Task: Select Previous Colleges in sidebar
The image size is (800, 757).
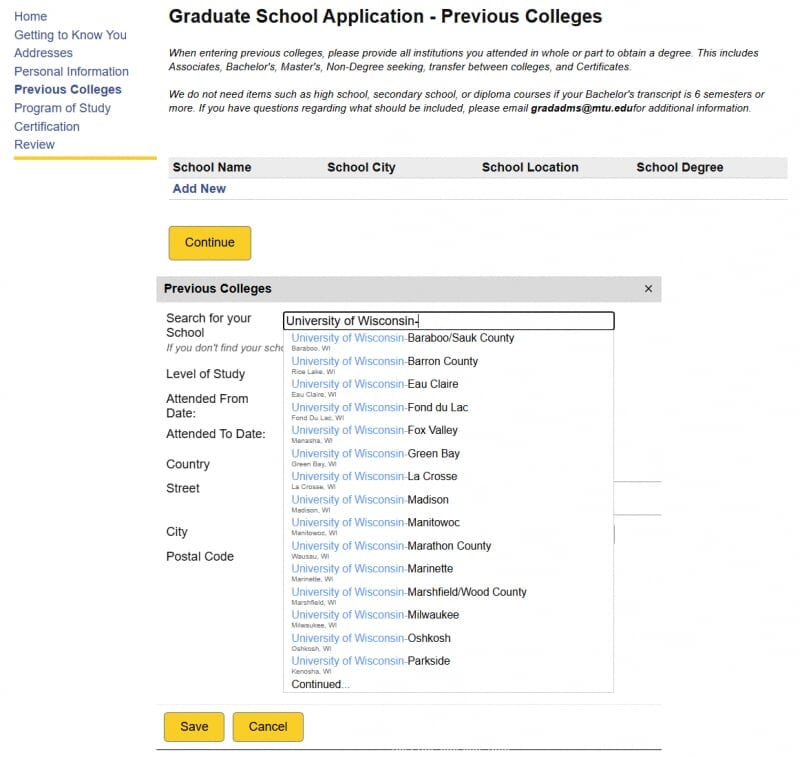Action: pyautogui.click(x=68, y=90)
